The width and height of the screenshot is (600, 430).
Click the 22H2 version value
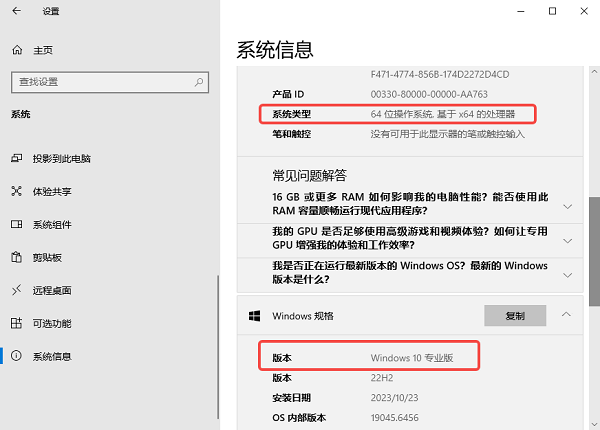pos(382,378)
